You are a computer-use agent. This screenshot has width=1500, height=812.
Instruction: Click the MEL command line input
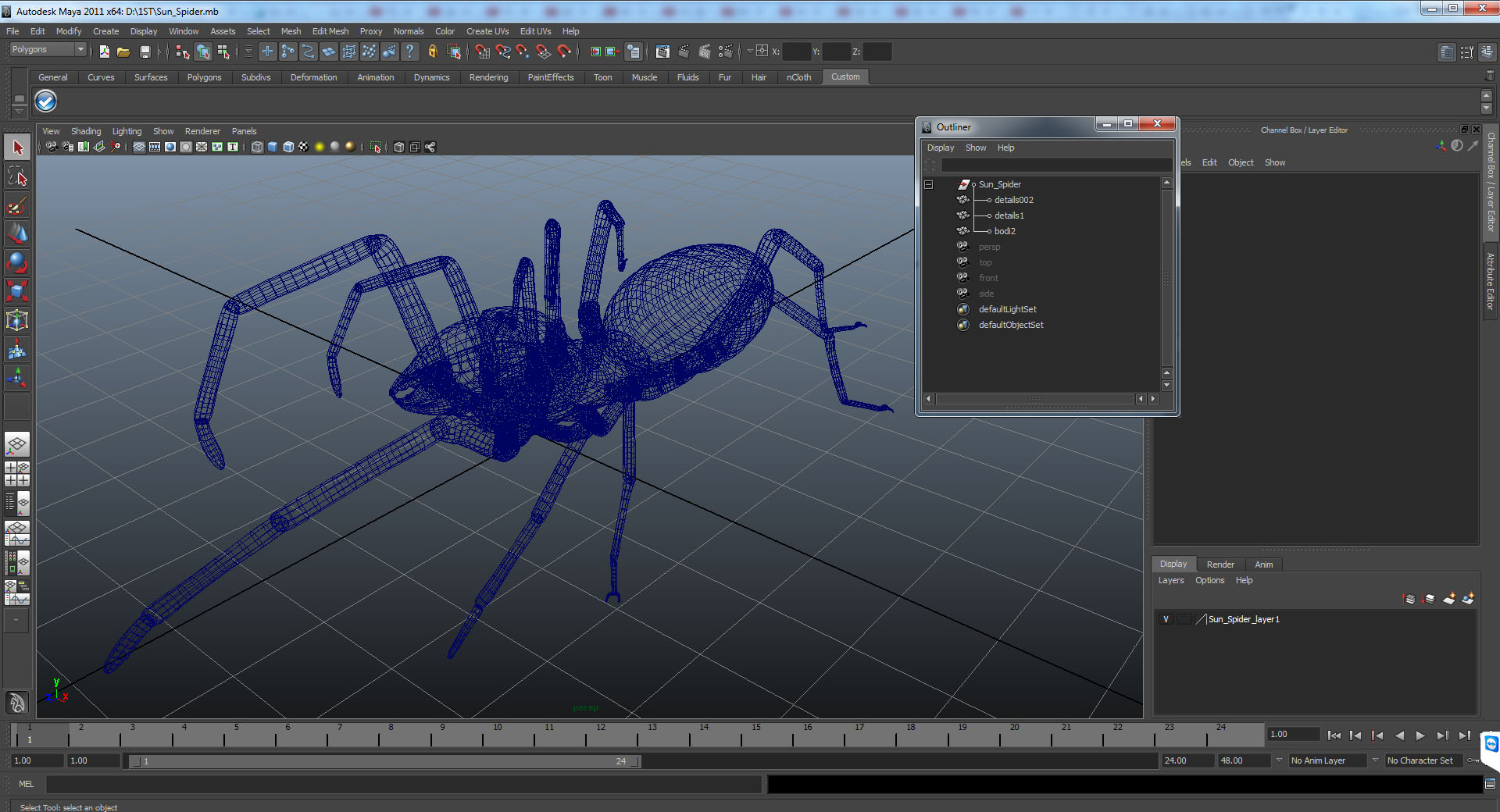click(x=403, y=784)
